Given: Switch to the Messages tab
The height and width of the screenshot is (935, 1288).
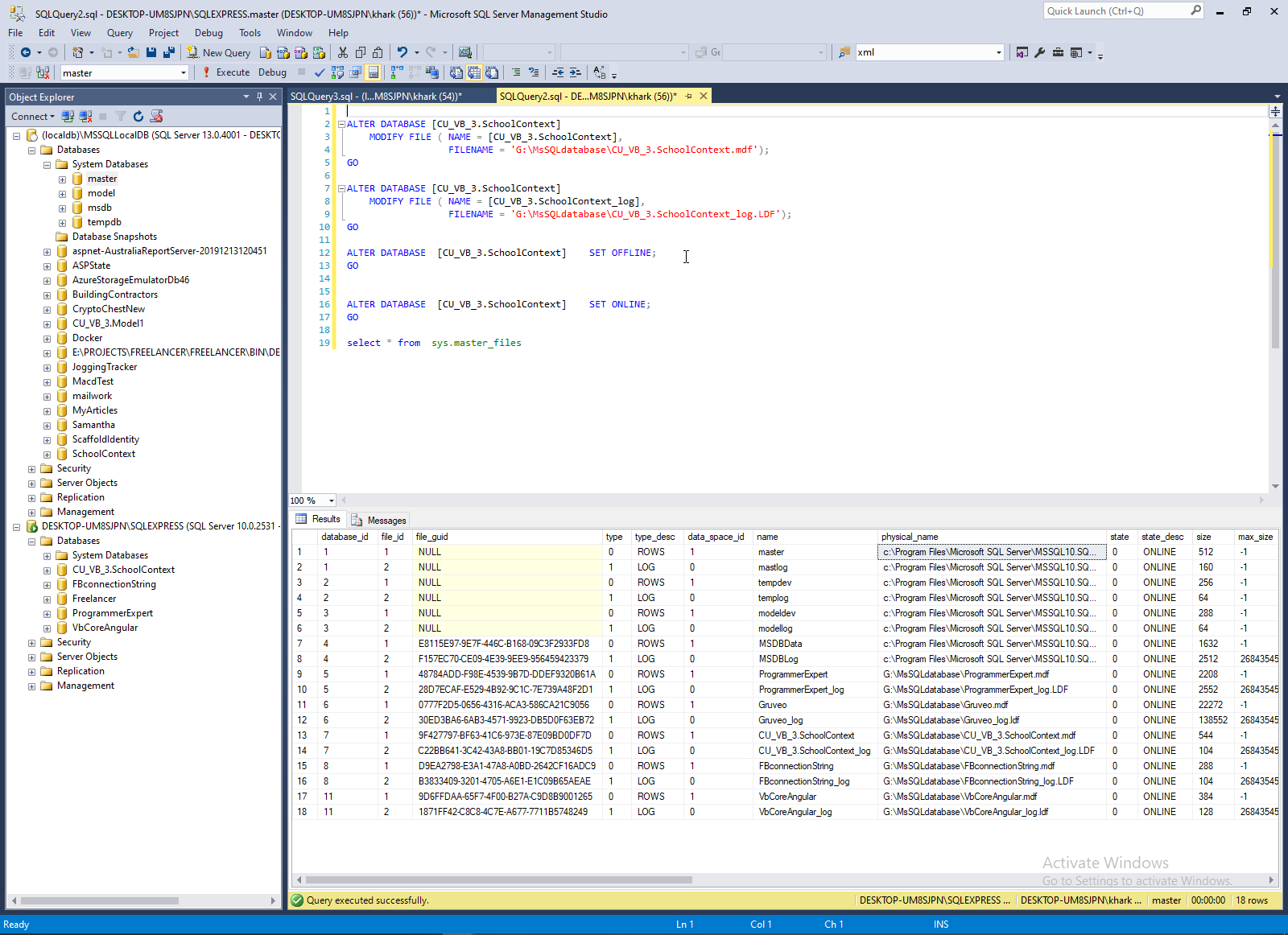Looking at the screenshot, I should click(379, 520).
